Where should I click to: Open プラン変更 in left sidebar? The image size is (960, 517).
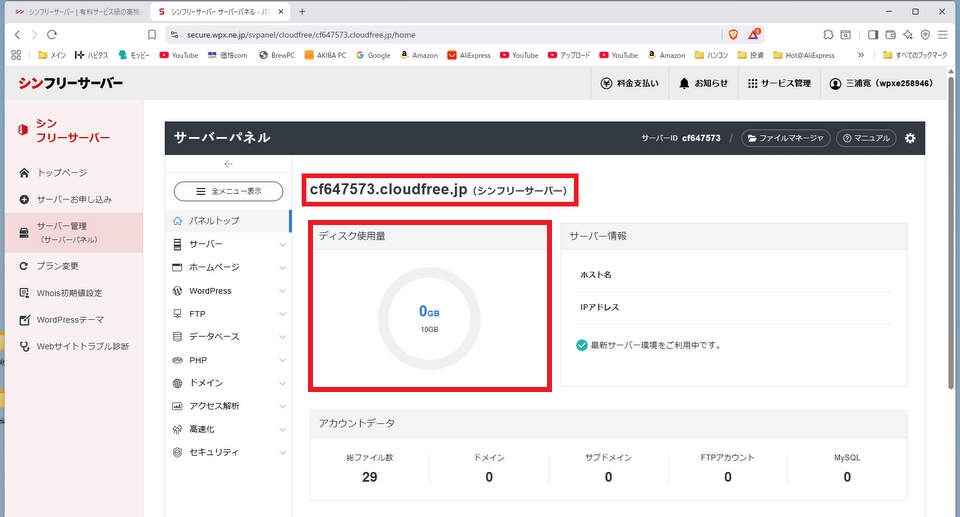pyautogui.click(x=57, y=266)
